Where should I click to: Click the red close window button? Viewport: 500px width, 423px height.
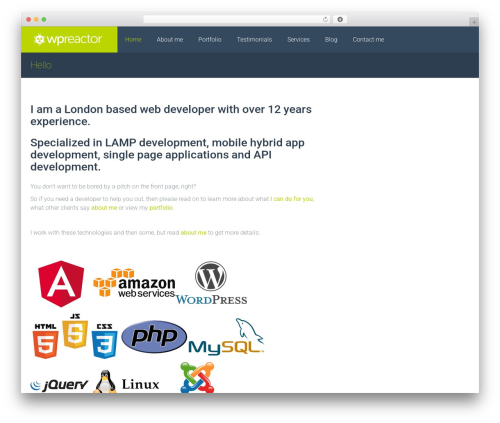click(x=29, y=20)
